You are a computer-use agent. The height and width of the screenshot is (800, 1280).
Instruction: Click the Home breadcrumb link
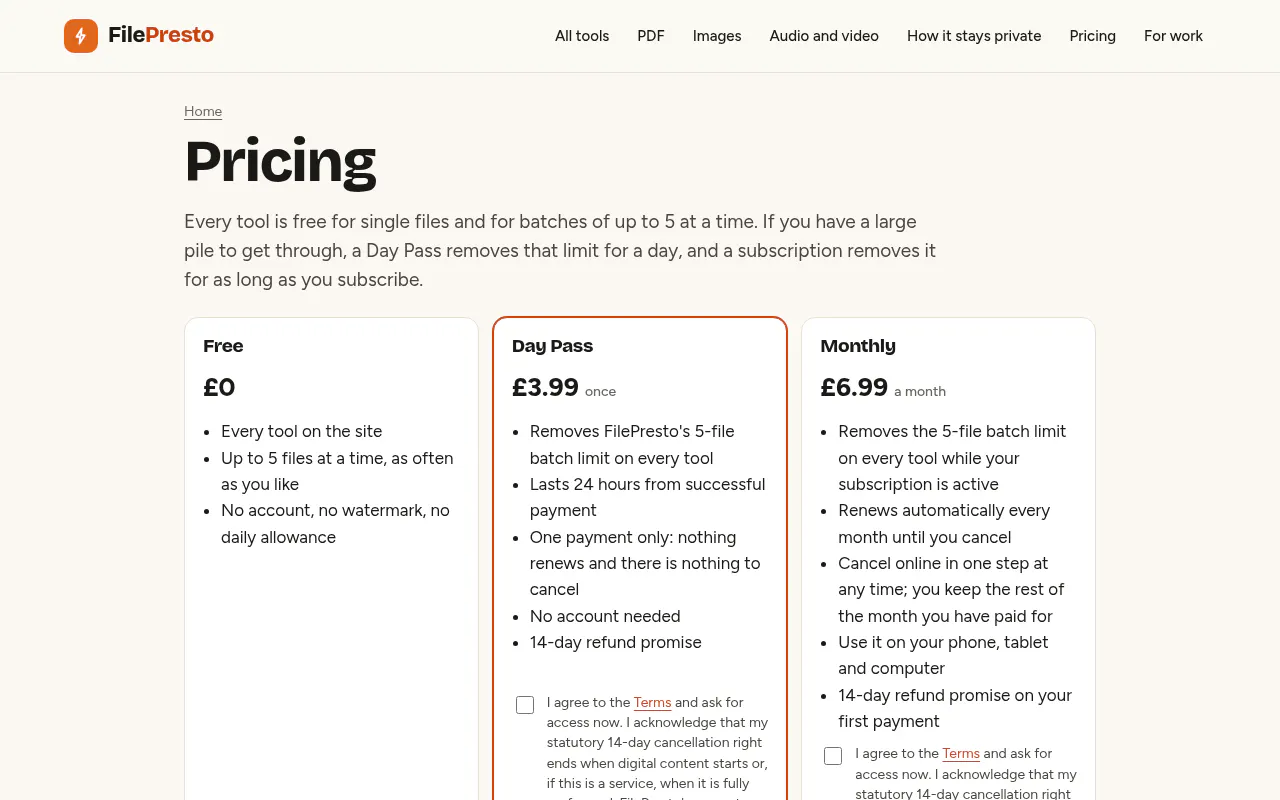pos(203,111)
